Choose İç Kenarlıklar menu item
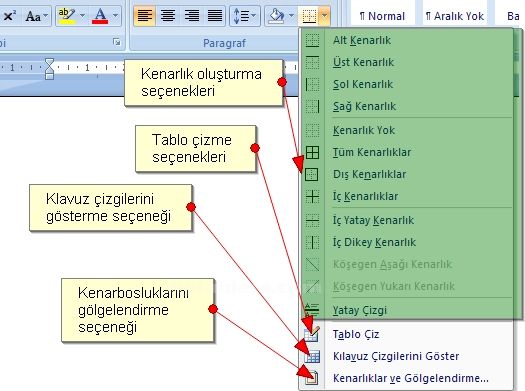 pyautogui.click(x=407, y=196)
